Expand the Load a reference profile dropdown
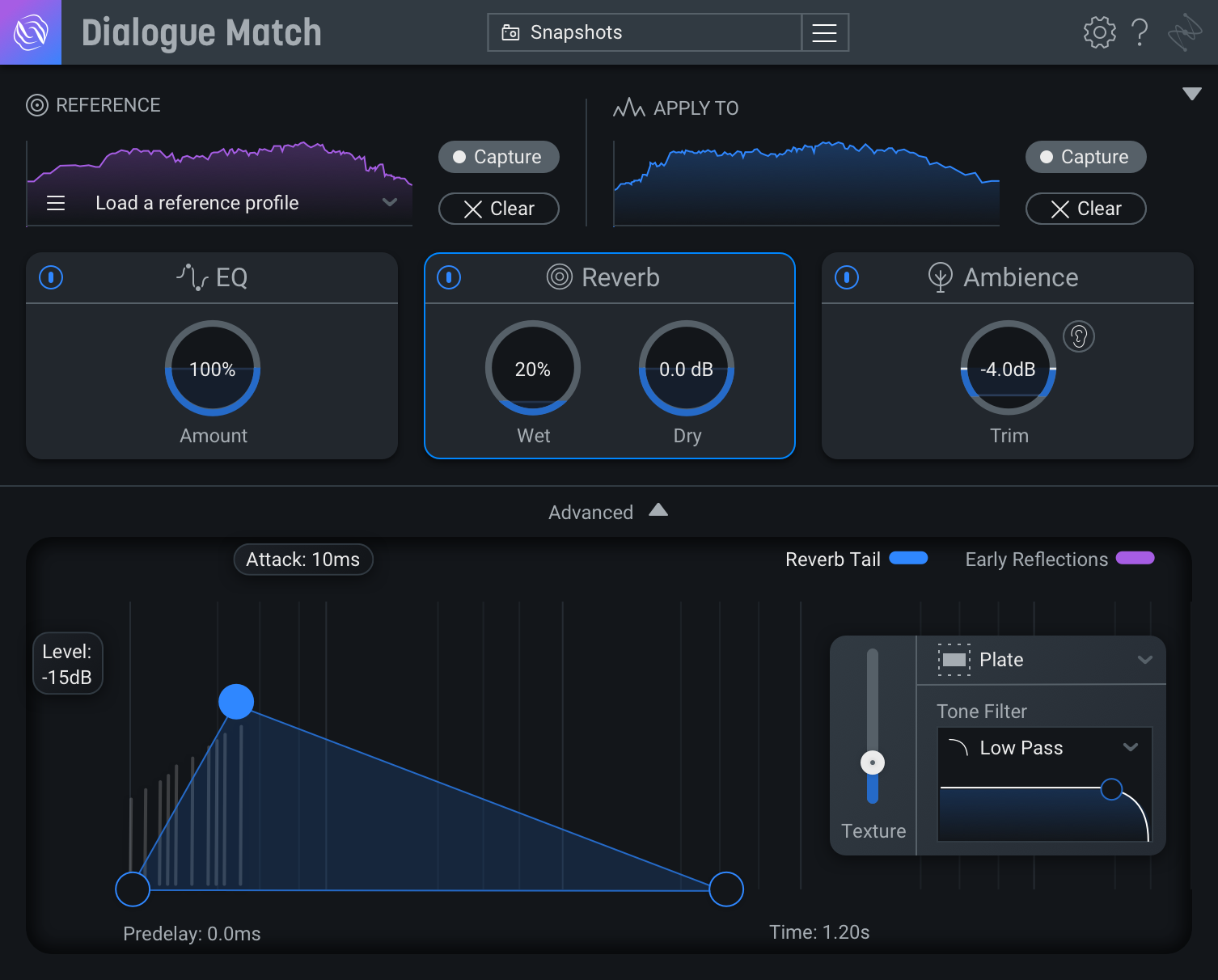Image resolution: width=1218 pixels, height=980 pixels. [390, 203]
